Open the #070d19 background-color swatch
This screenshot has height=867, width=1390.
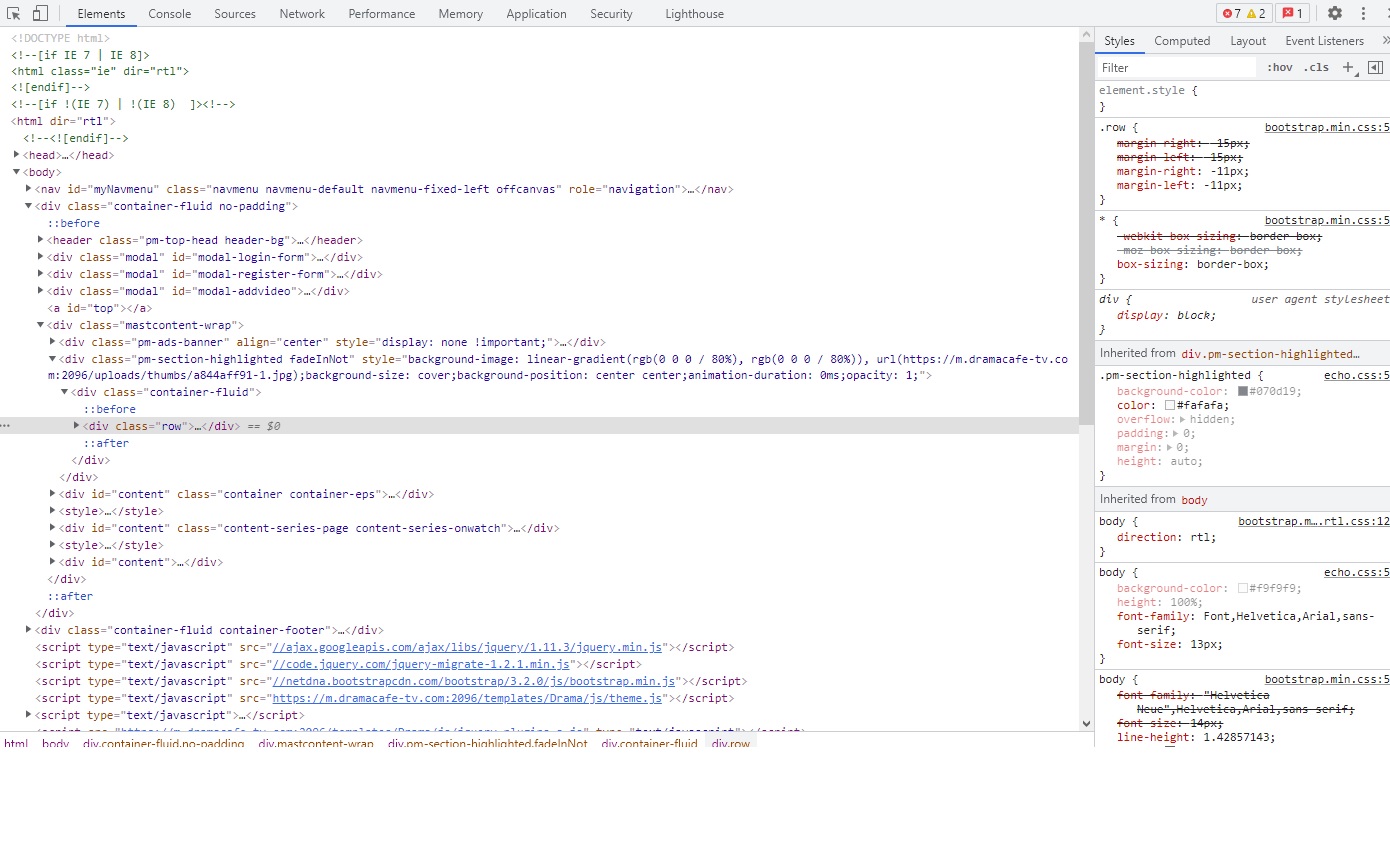[x=1243, y=391]
